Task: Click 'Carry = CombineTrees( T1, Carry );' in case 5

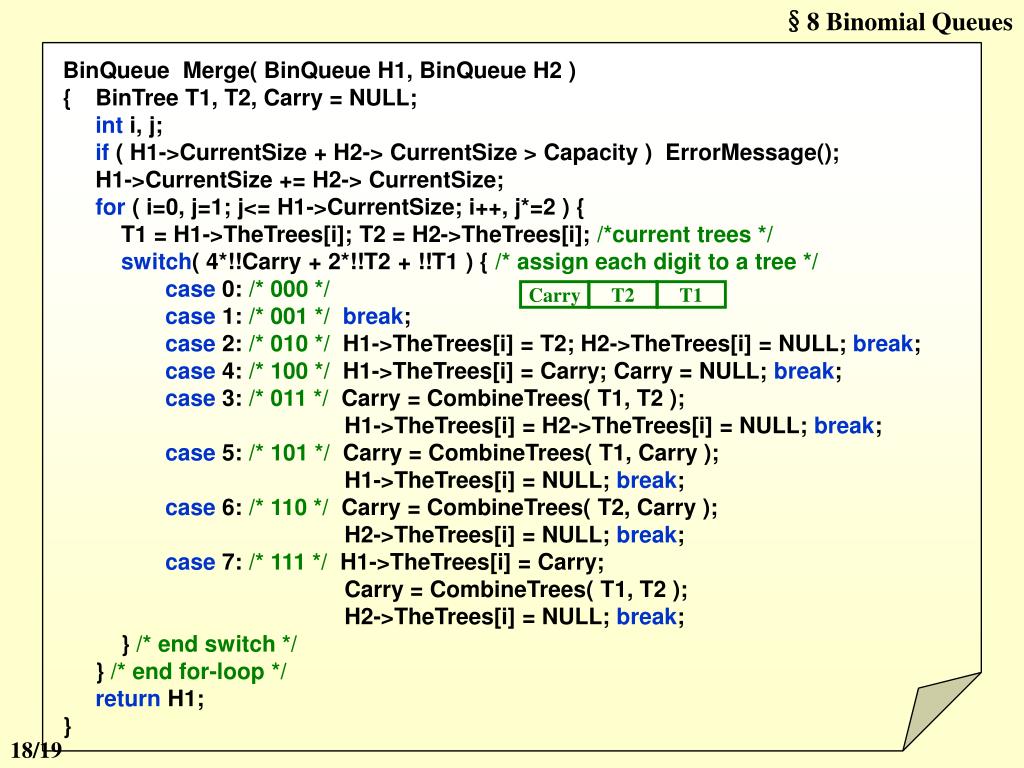Action: click(531, 453)
